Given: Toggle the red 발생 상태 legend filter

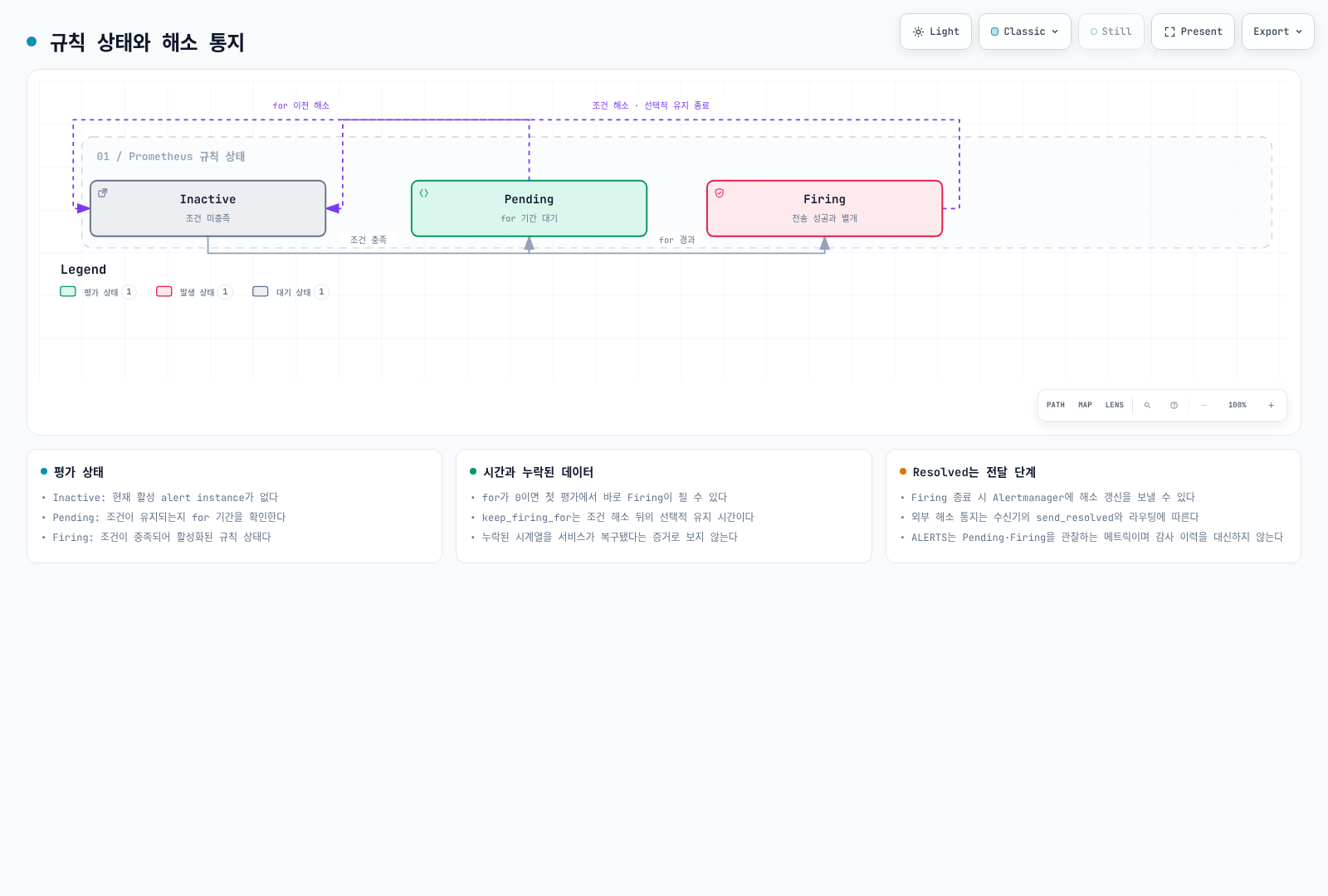Looking at the screenshot, I should tap(193, 291).
